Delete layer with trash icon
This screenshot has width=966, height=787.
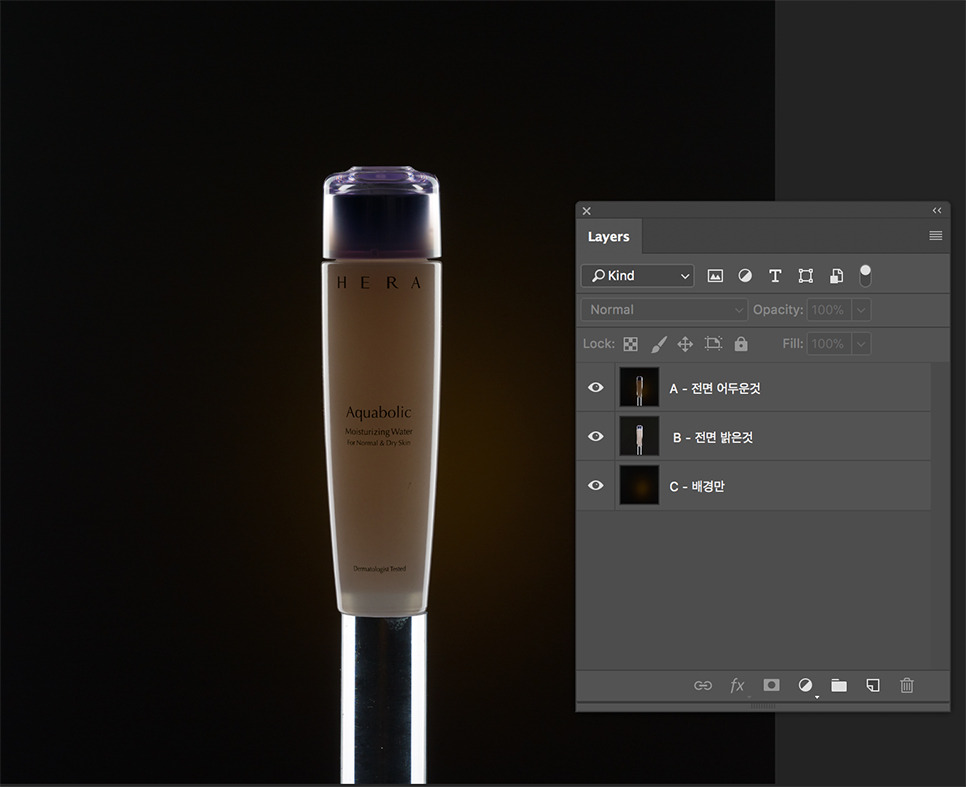(906, 685)
